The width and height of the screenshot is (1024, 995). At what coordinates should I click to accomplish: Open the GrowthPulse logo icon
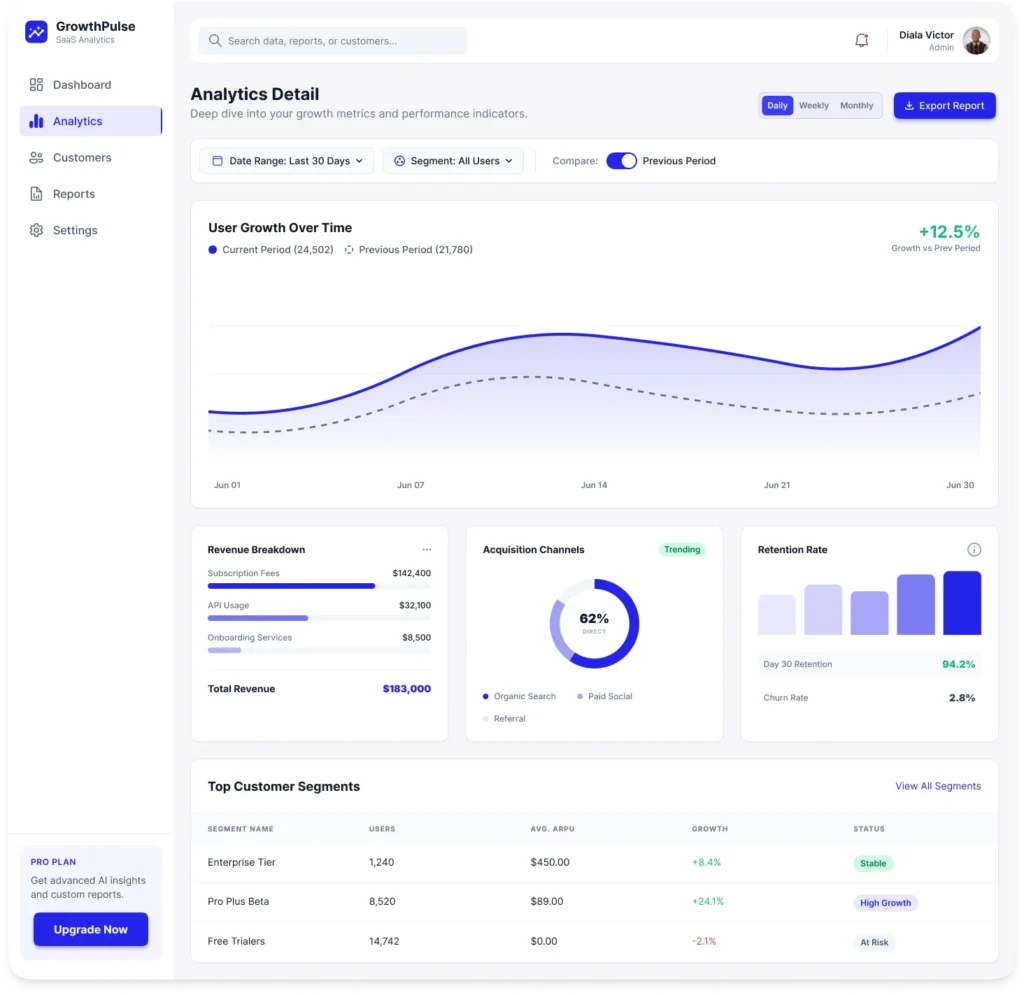36,32
